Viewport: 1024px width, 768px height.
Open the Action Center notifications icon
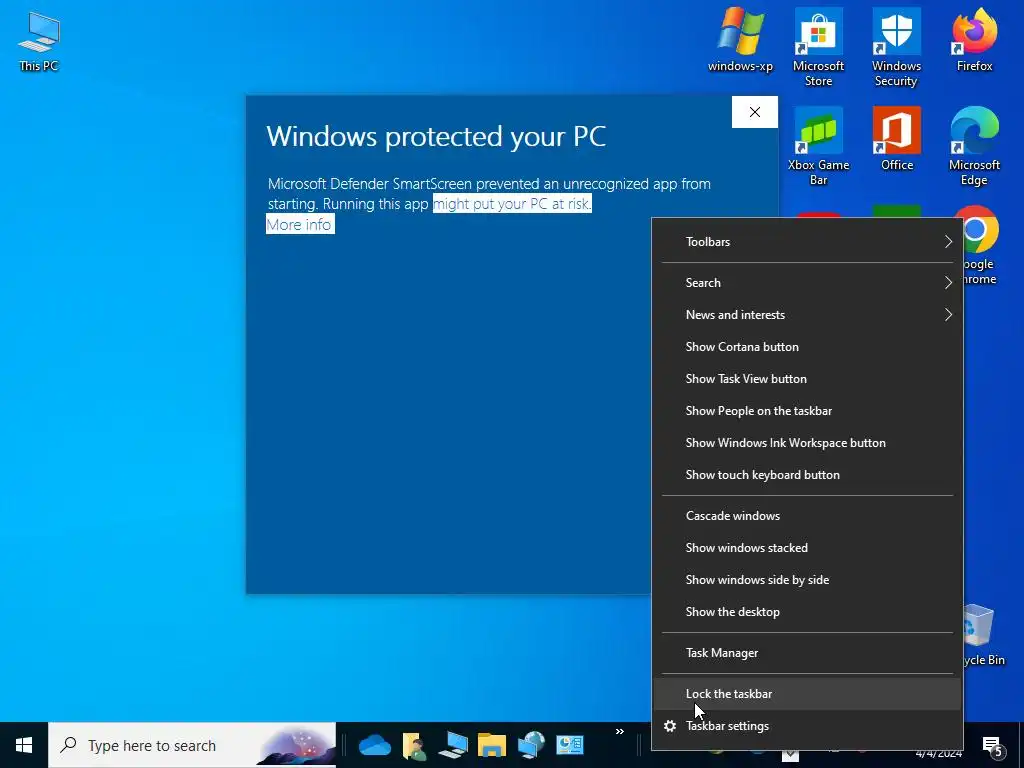click(992, 745)
